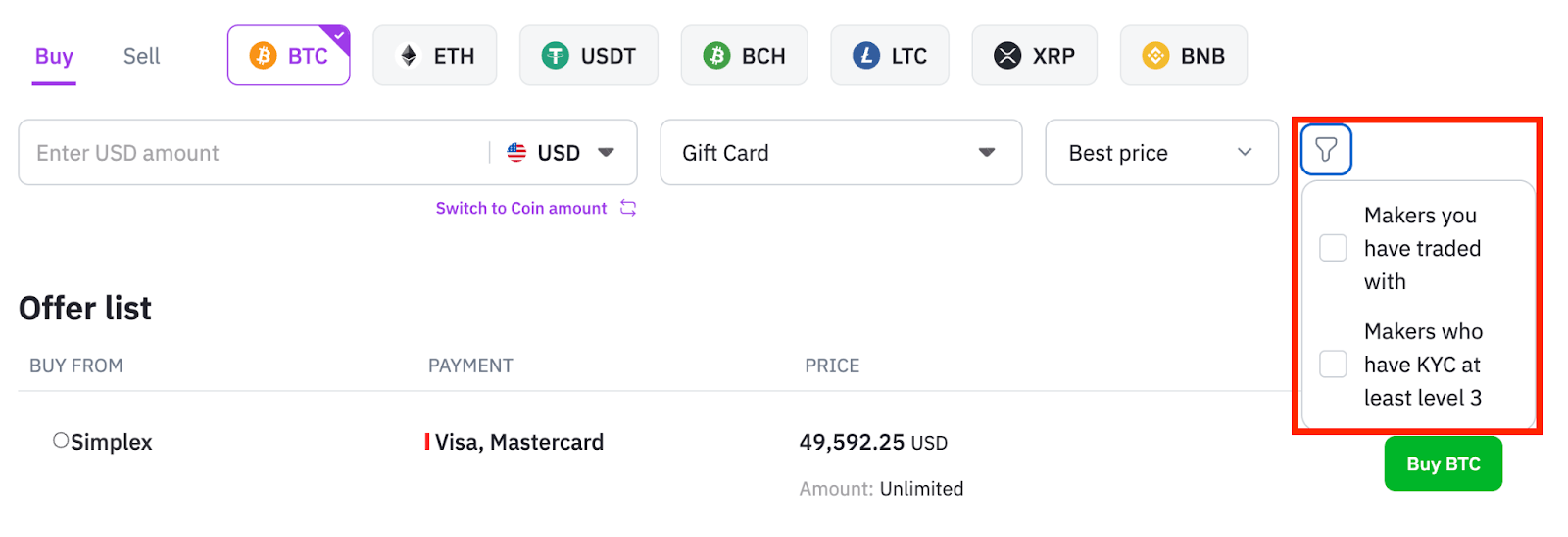The image size is (1568, 537).
Task: Choose the ETH Ethereum icon
Action: coord(409,56)
